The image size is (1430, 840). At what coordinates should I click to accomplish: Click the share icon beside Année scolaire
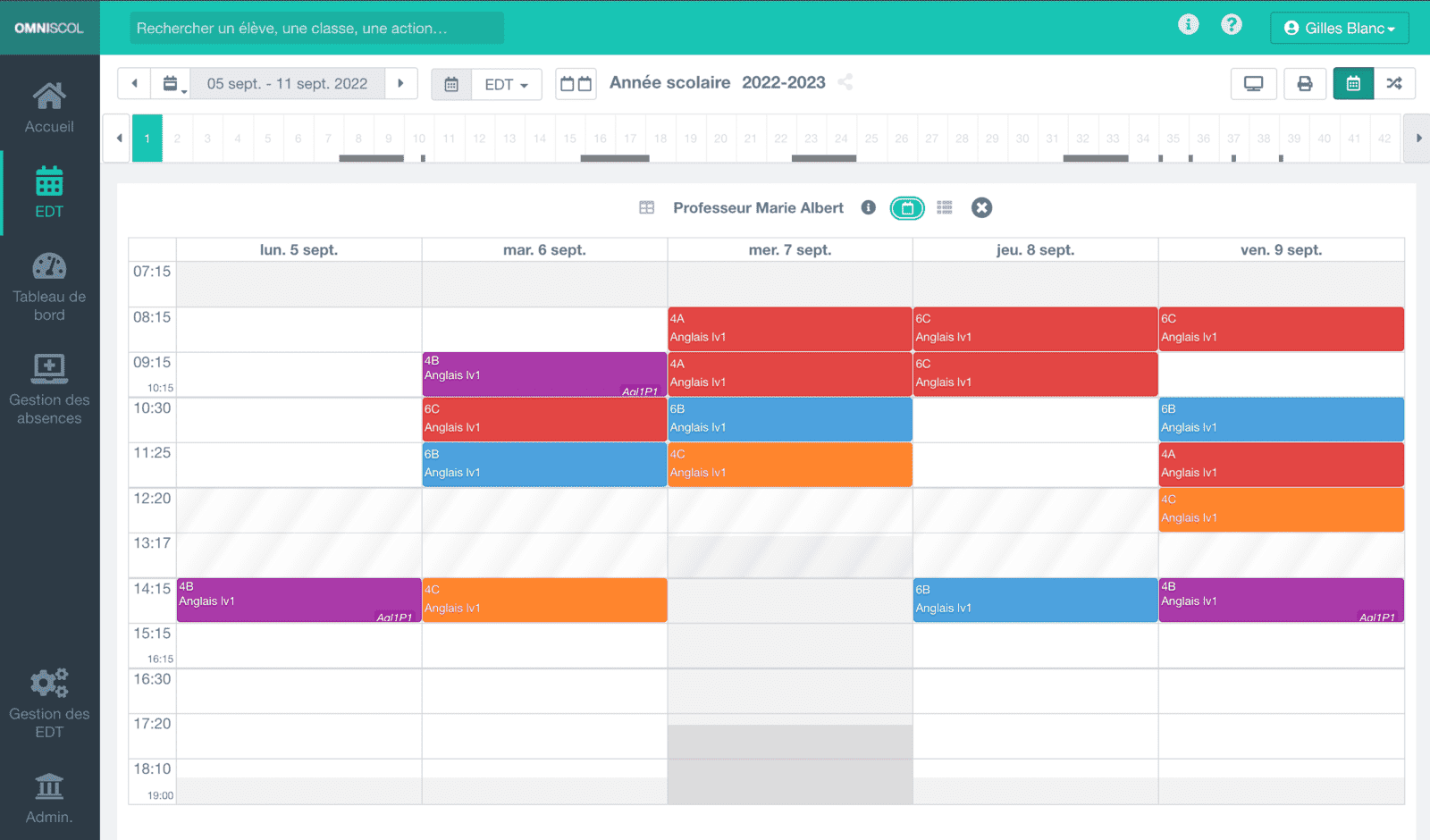(845, 82)
